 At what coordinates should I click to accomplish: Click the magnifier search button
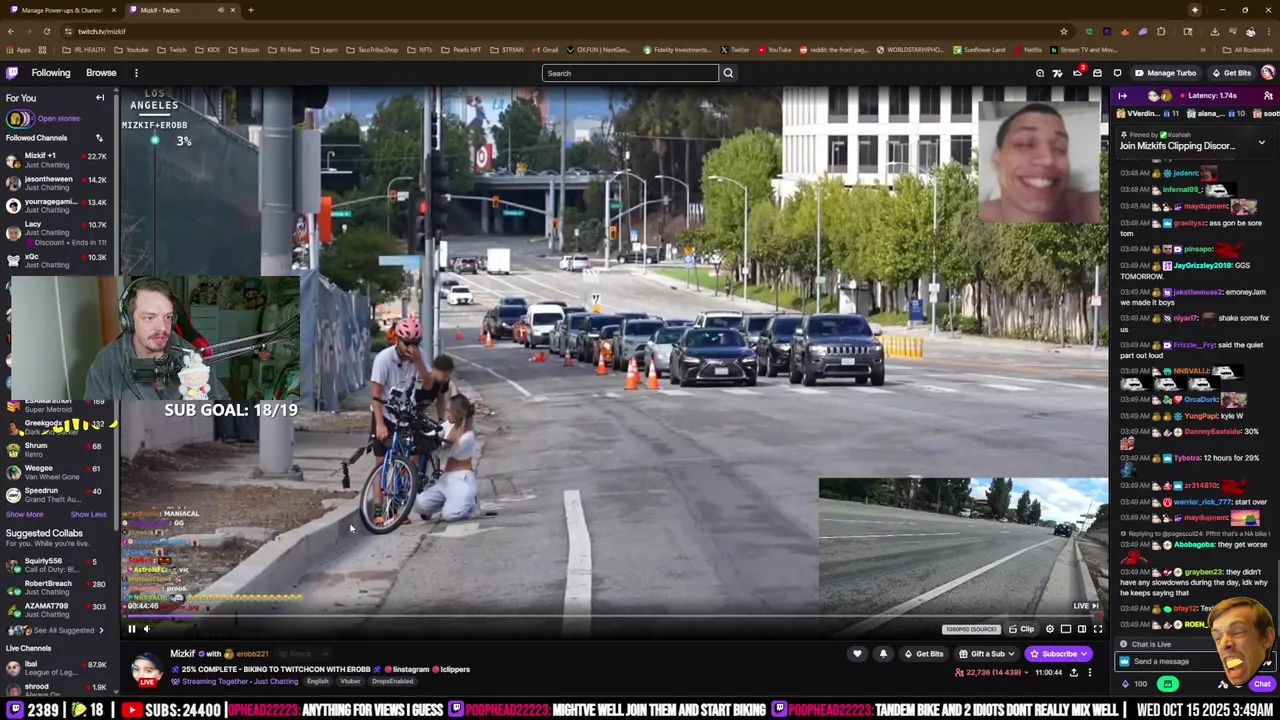tap(728, 73)
